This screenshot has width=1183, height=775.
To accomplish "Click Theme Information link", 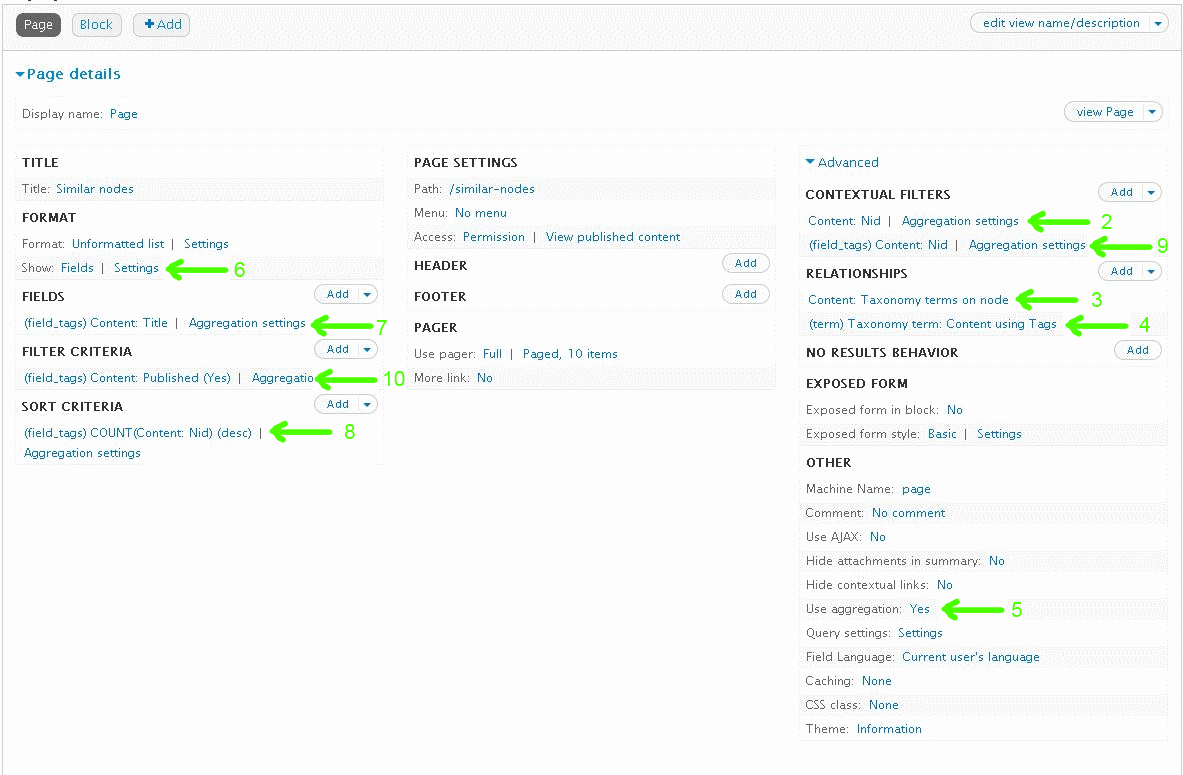I will tap(889, 730).
